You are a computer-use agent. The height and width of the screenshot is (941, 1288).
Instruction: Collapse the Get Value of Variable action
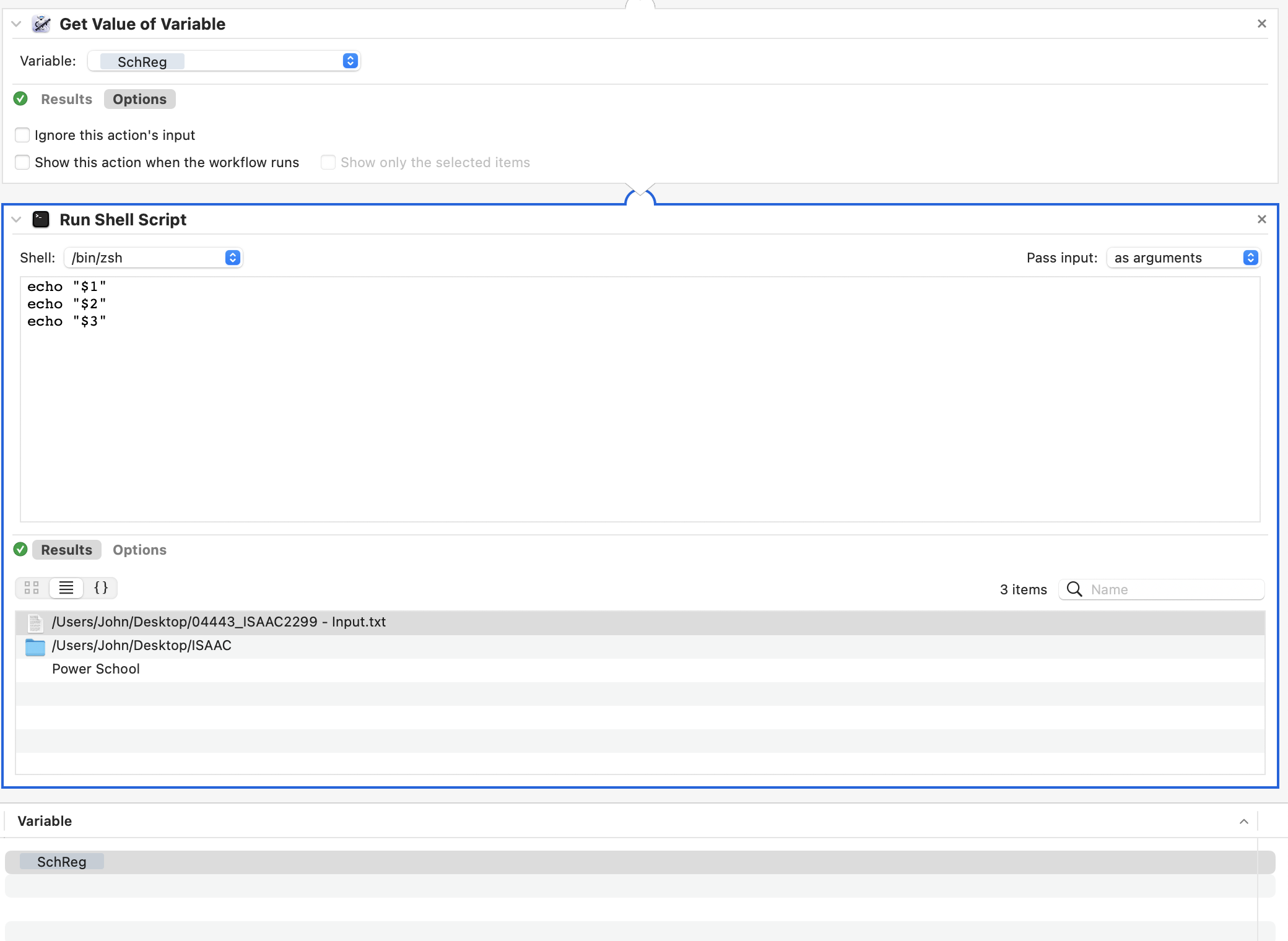pyautogui.click(x=17, y=24)
